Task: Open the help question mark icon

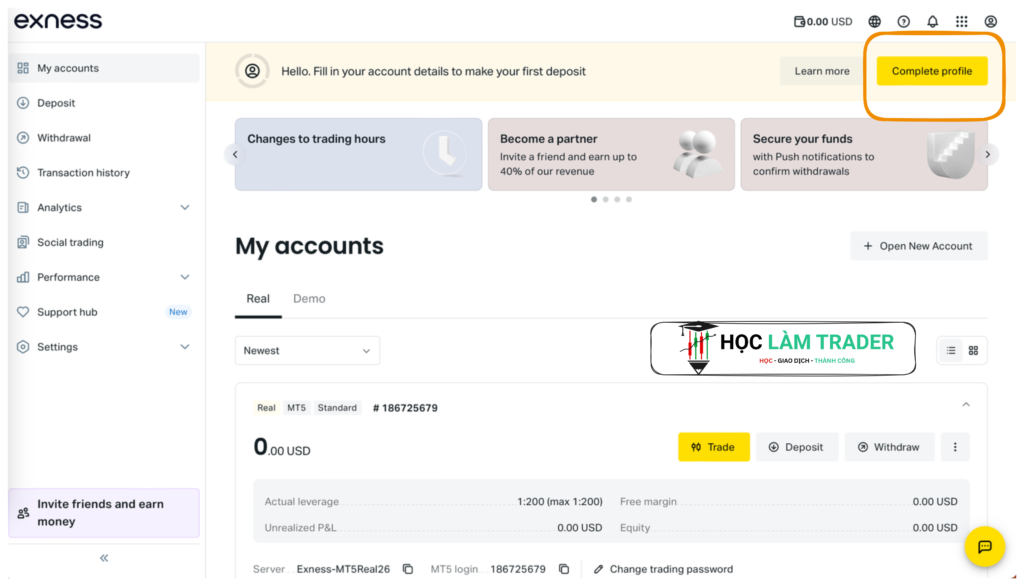Action: click(x=904, y=22)
